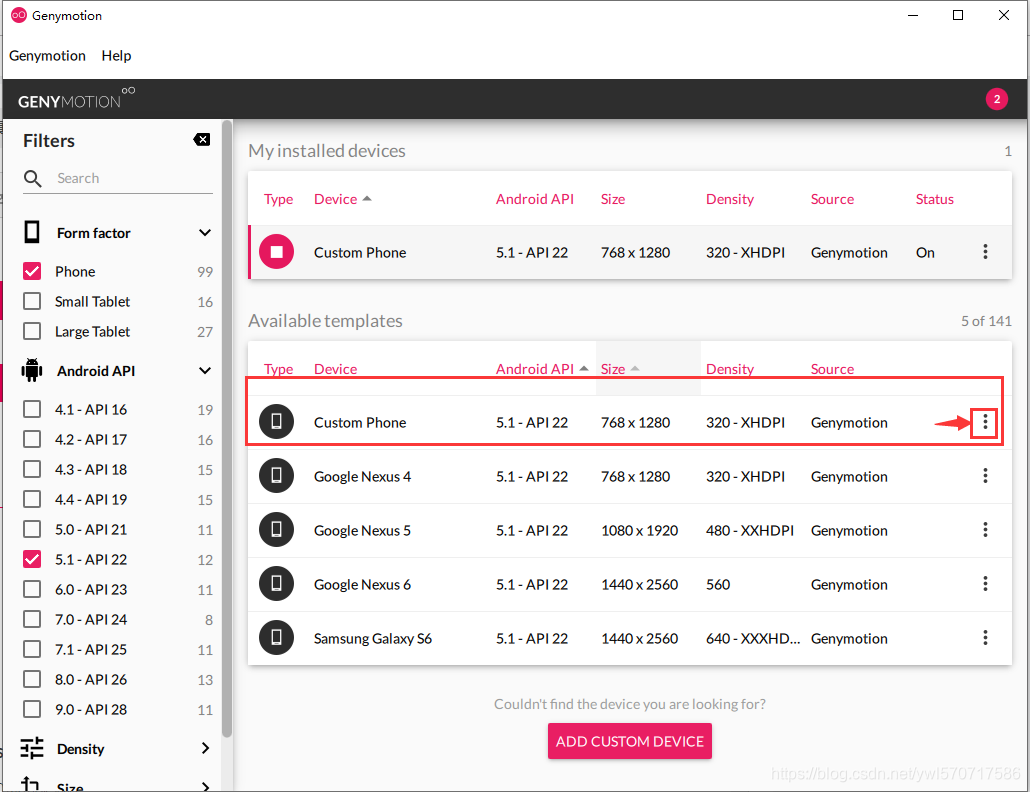This screenshot has width=1030, height=792.
Task: Check the Large Tablet filter
Action: point(32,332)
